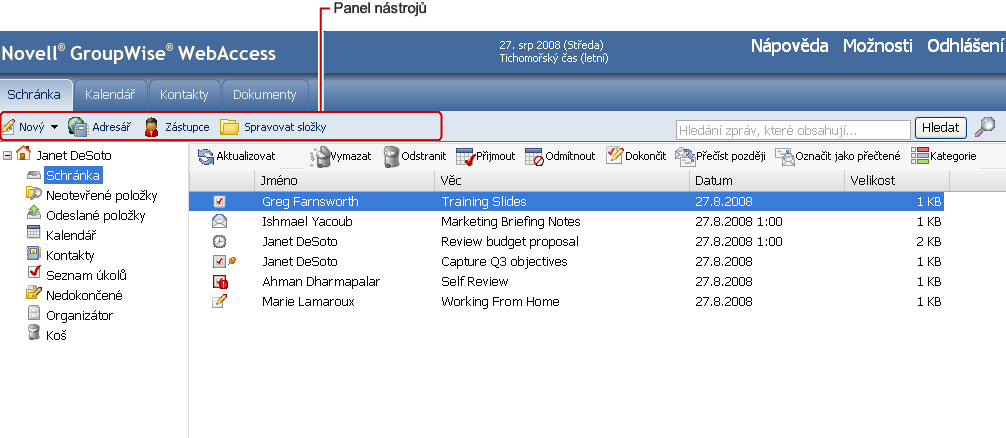Screen dimensions: 1006x438
Task: Select the Self Review subject
Action: tap(475, 282)
